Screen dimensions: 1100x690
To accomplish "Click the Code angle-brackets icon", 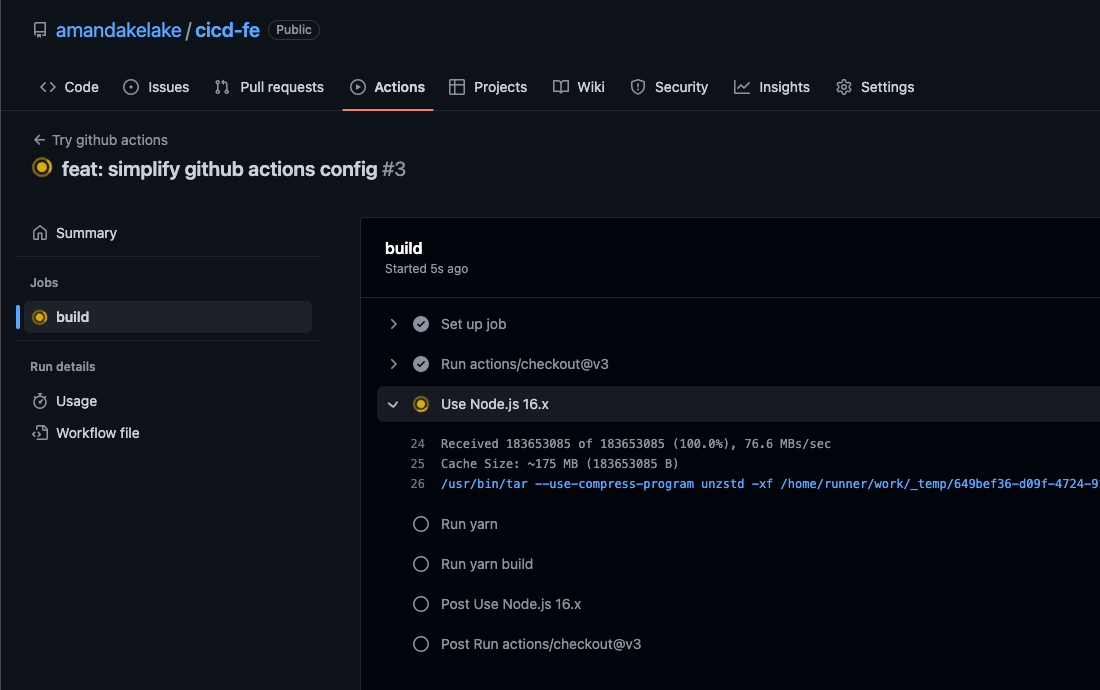I will click(48, 87).
